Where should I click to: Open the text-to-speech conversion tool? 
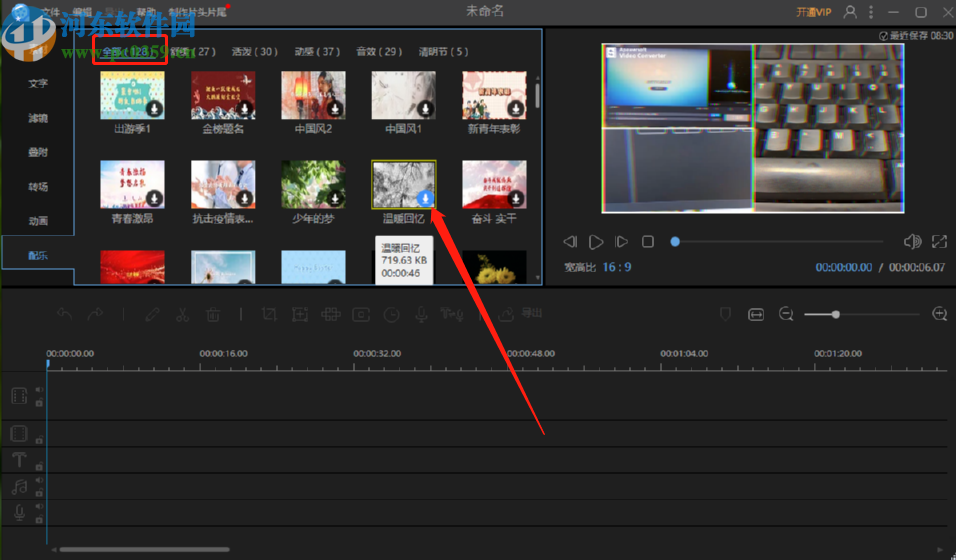452,314
